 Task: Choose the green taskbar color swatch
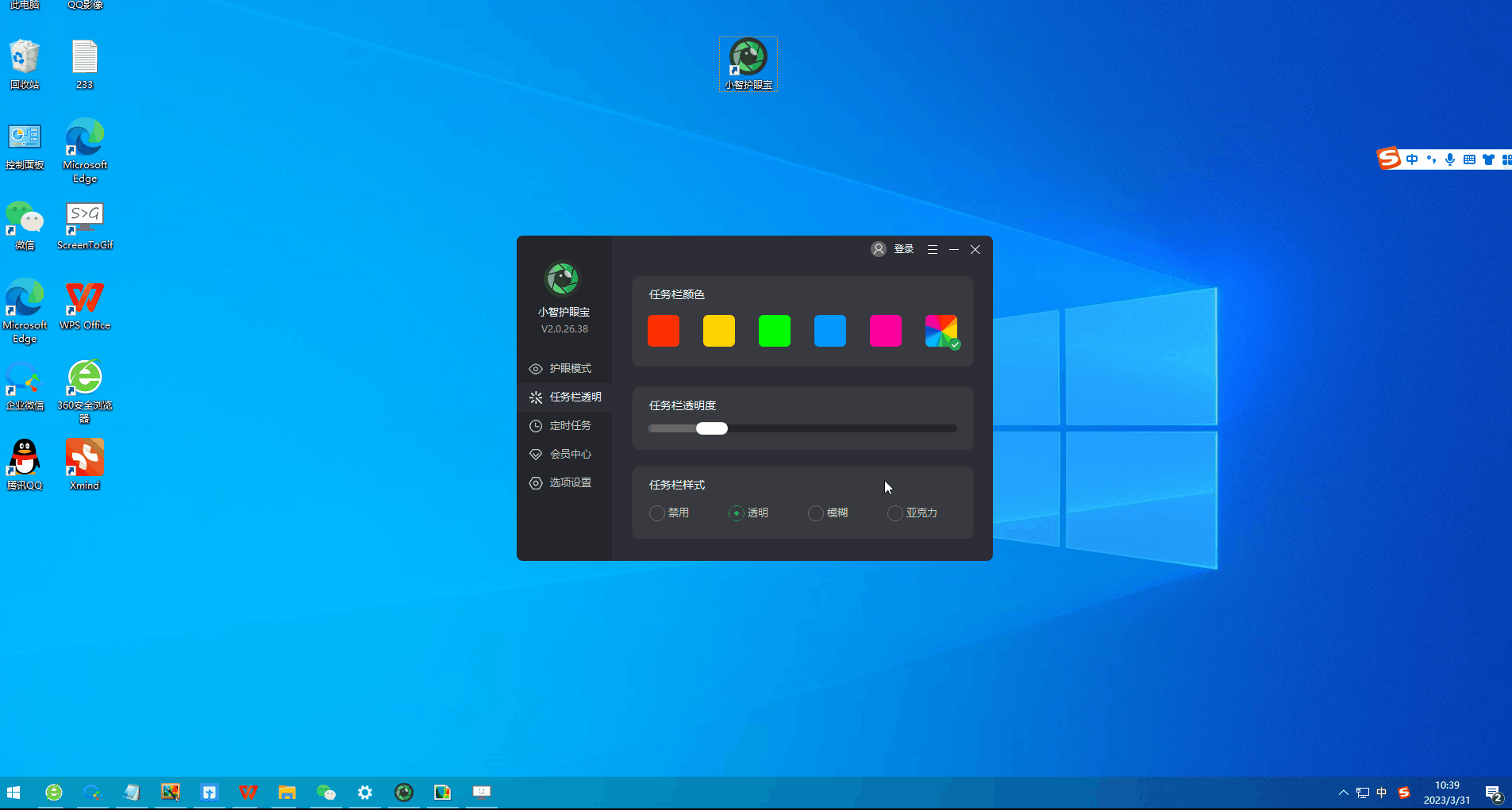pos(775,331)
